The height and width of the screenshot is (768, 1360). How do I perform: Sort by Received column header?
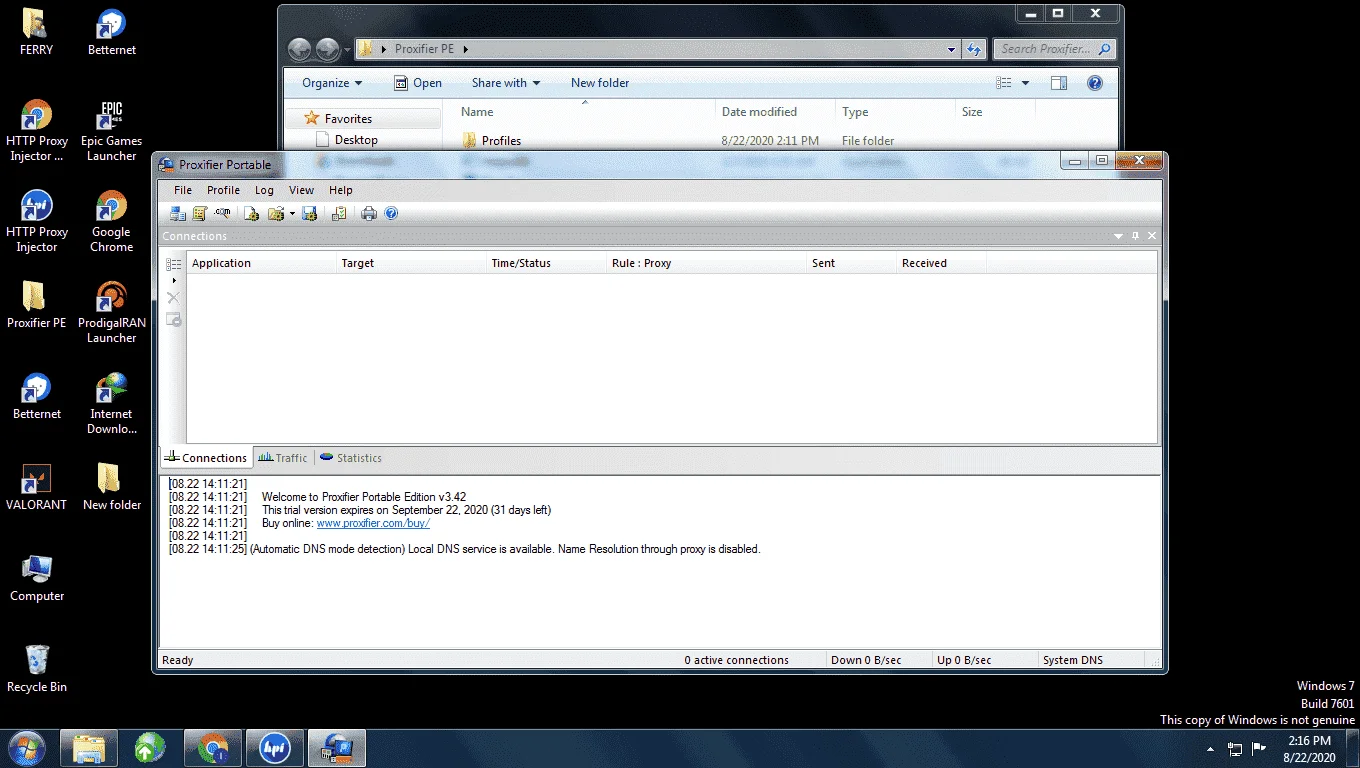941,263
